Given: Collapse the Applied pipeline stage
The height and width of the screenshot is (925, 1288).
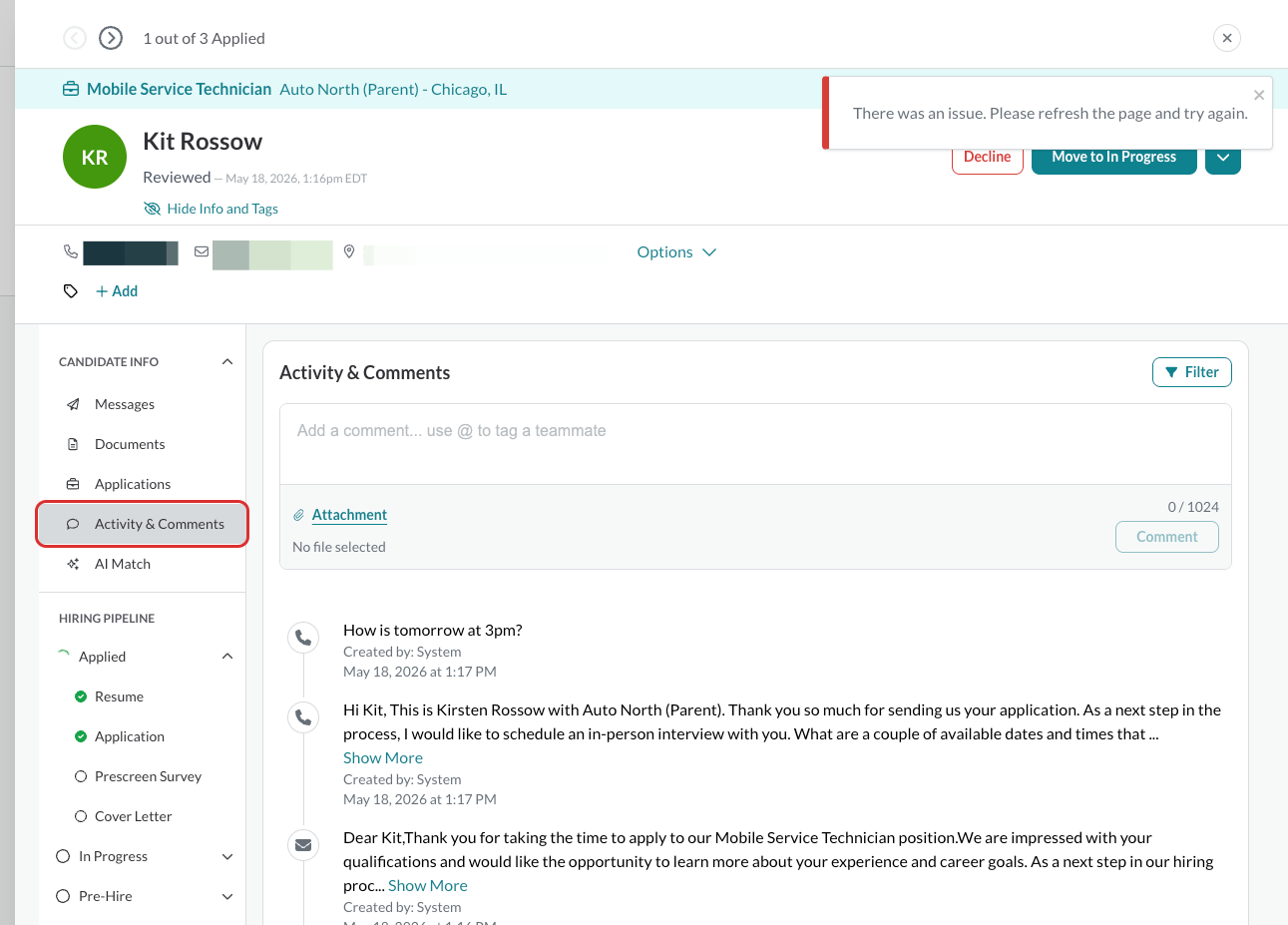Looking at the screenshot, I should tap(227, 657).
